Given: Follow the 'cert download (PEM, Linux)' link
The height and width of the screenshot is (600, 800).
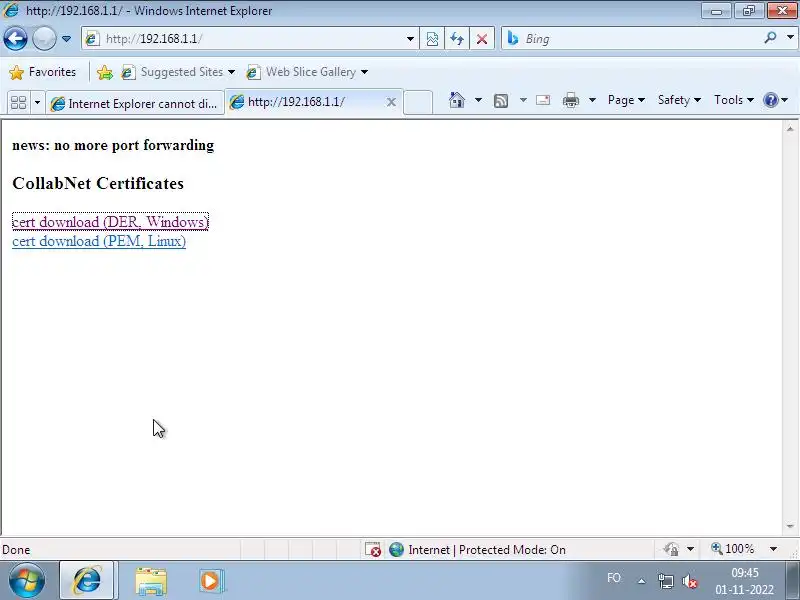Looking at the screenshot, I should click(x=99, y=241).
